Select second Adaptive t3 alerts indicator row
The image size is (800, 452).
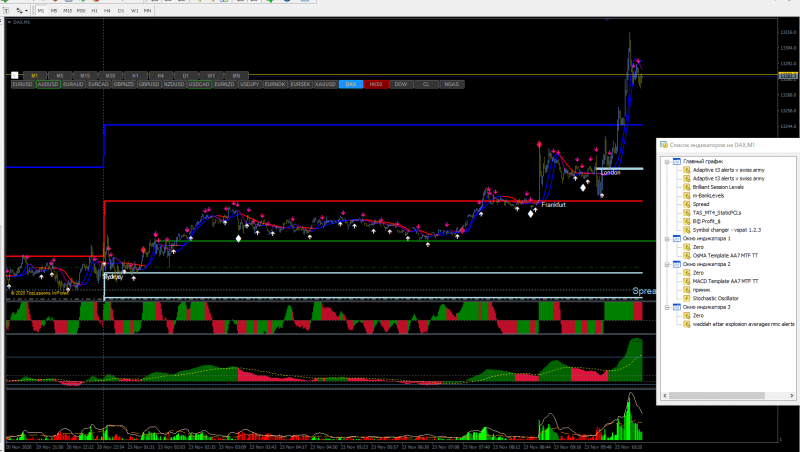[x=729, y=179]
